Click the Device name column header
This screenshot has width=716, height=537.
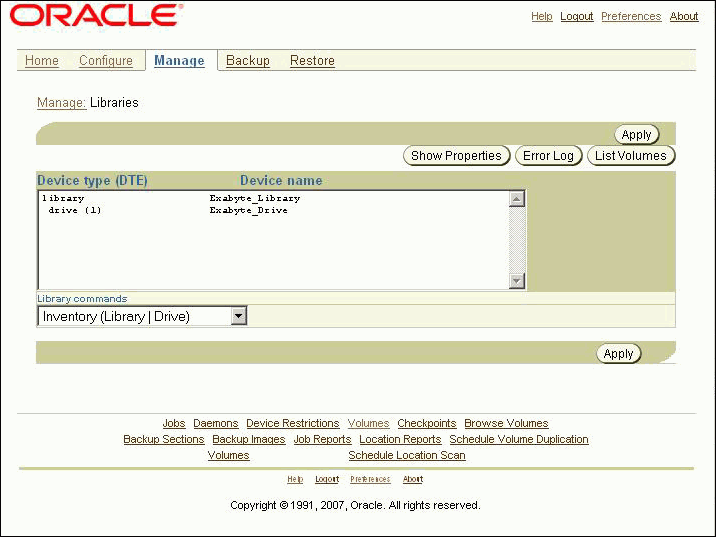(281, 180)
